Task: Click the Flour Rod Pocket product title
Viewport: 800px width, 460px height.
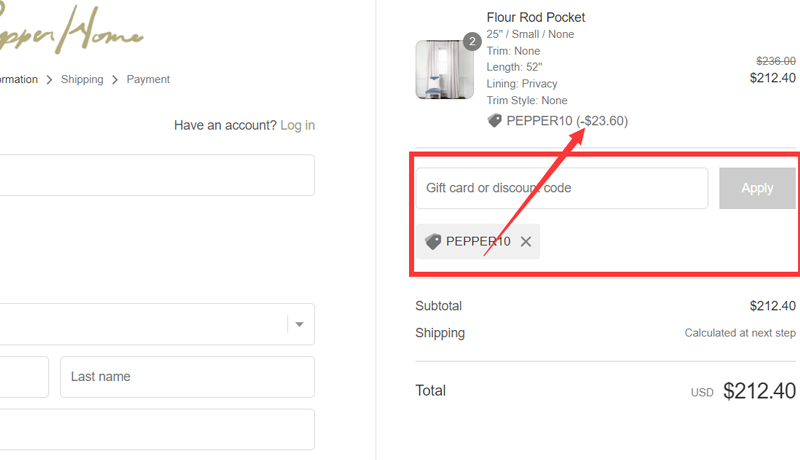Action: 535,18
